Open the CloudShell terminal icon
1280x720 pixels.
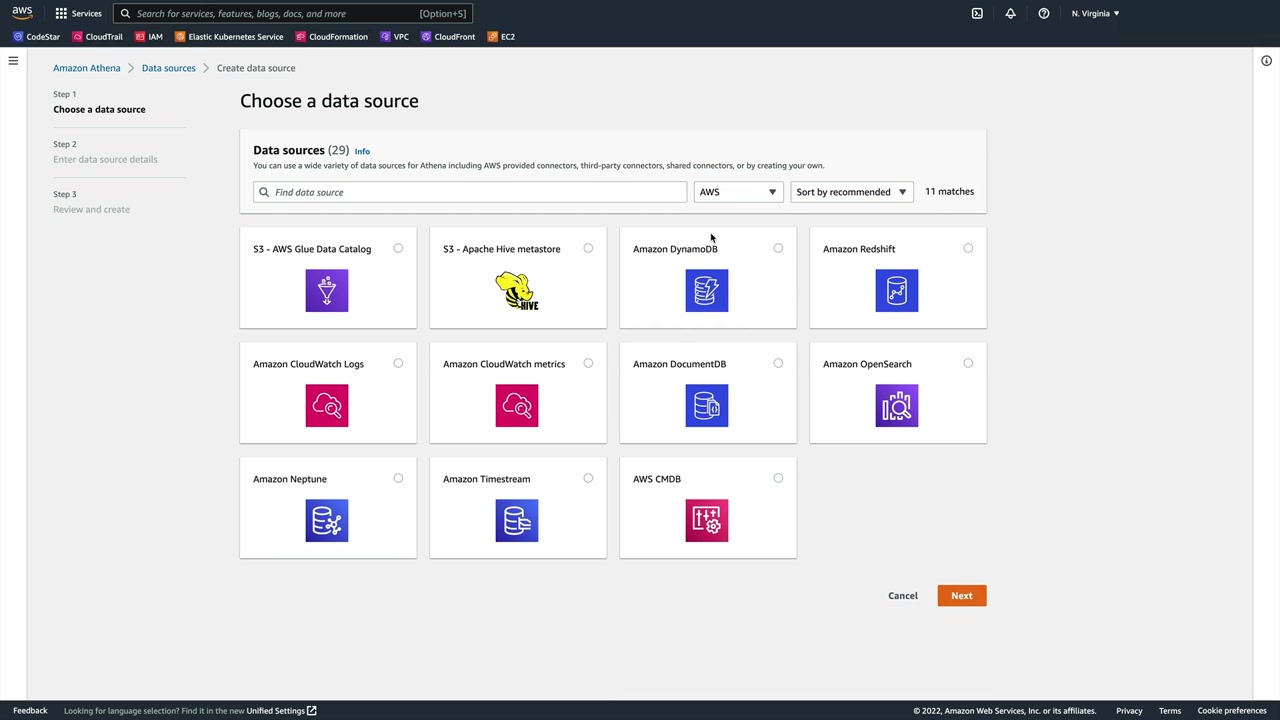click(977, 13)
